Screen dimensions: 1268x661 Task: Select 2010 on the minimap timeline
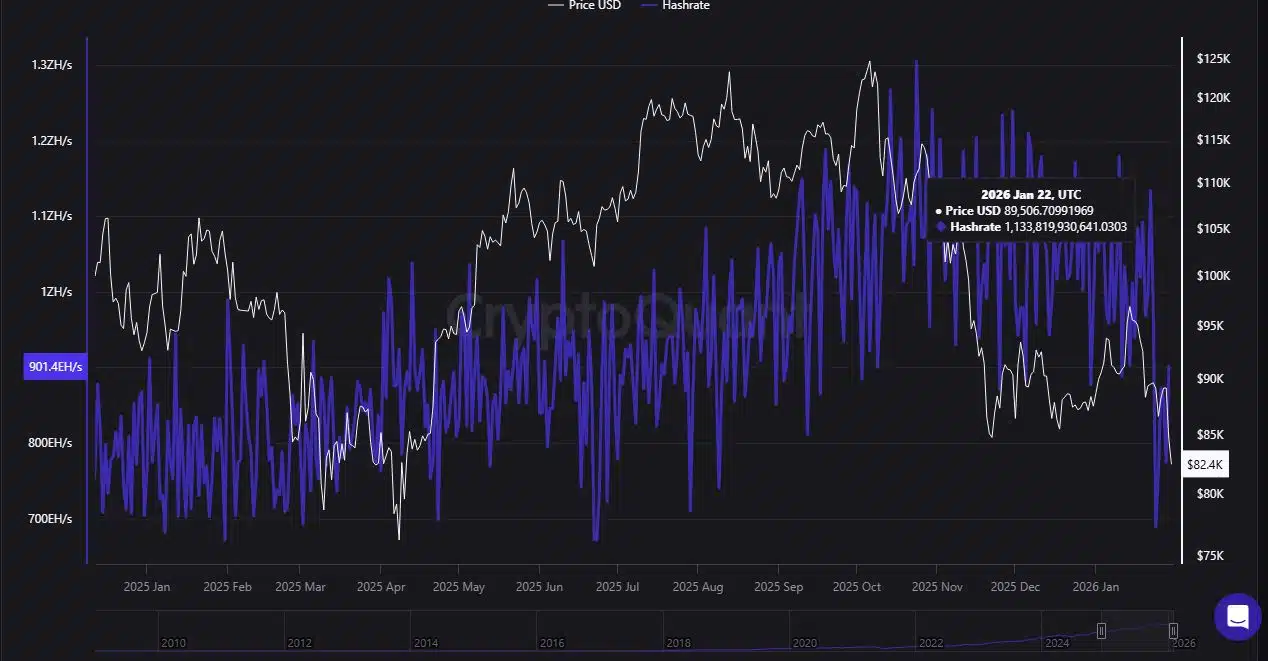173,643
